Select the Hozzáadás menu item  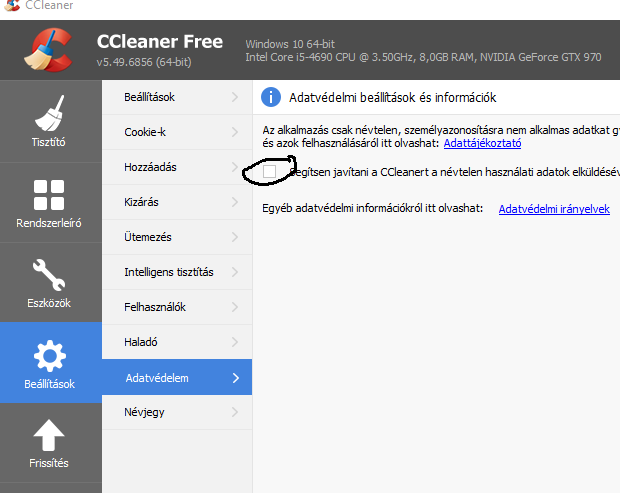(177, 167)
